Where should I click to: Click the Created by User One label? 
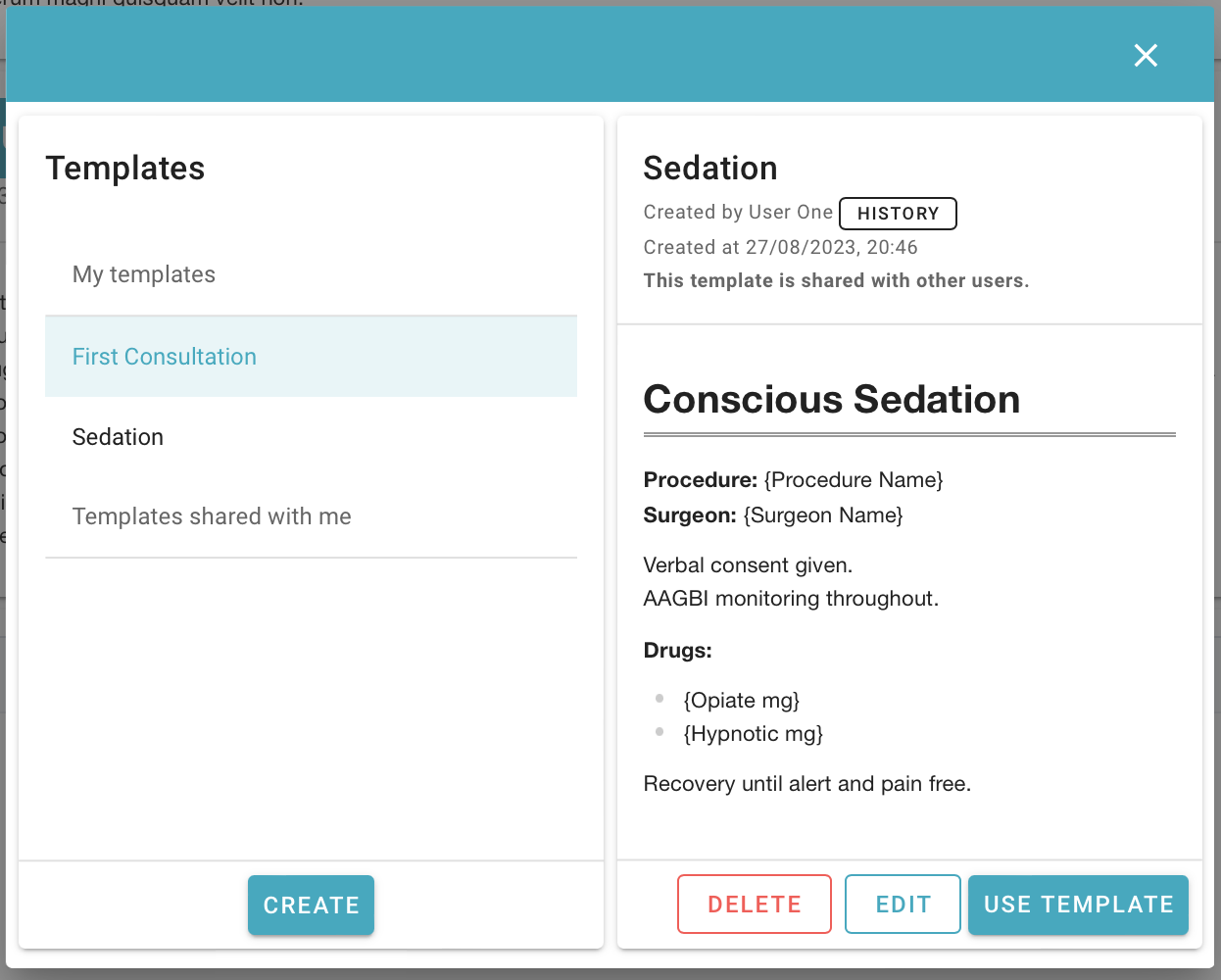[738, 212]
